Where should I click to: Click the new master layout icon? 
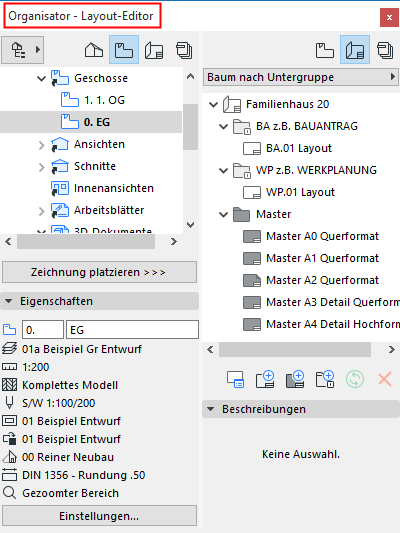tap(295, 379)
